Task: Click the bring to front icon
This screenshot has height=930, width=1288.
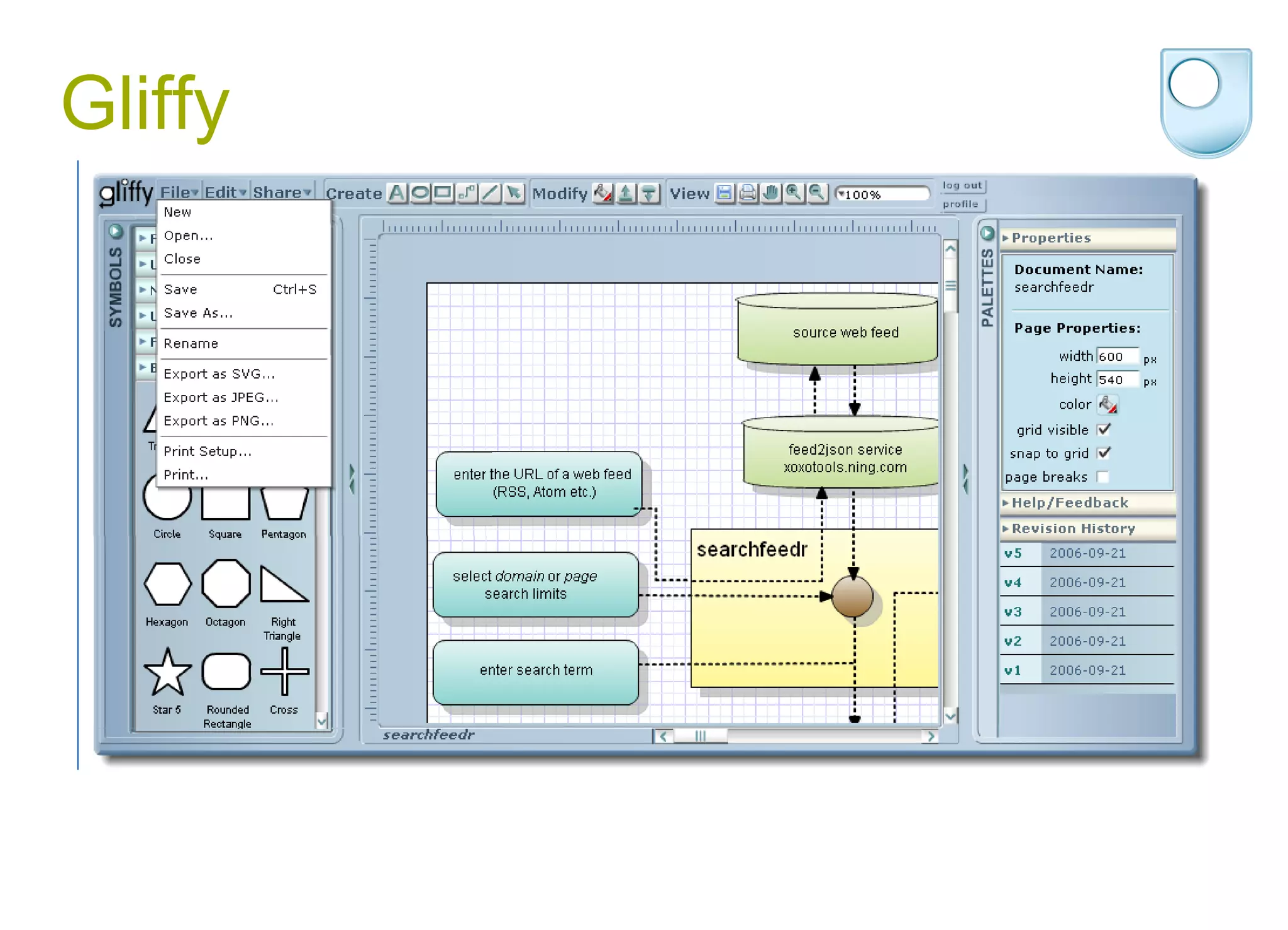Action: coord(626,193)
